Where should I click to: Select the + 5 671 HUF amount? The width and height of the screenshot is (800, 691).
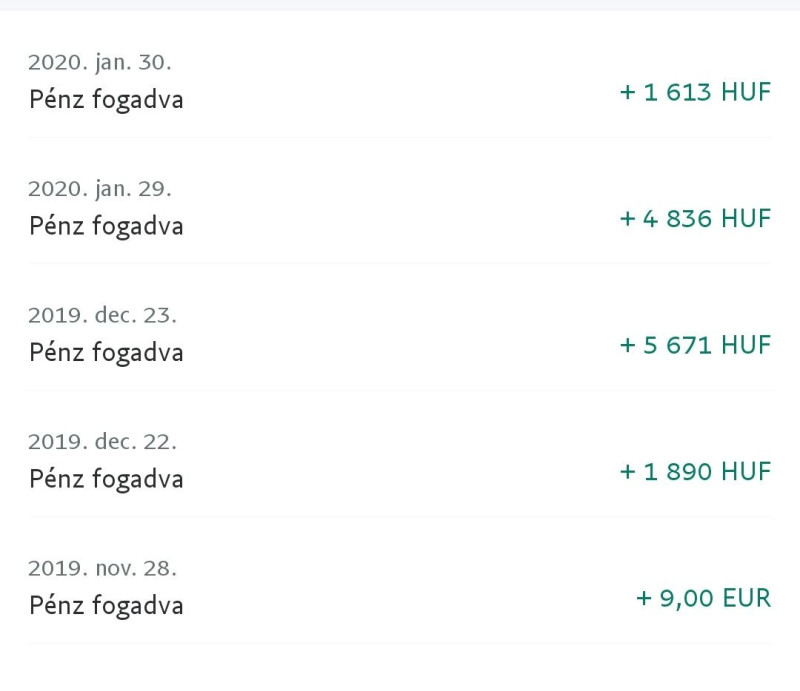(695, 346)
